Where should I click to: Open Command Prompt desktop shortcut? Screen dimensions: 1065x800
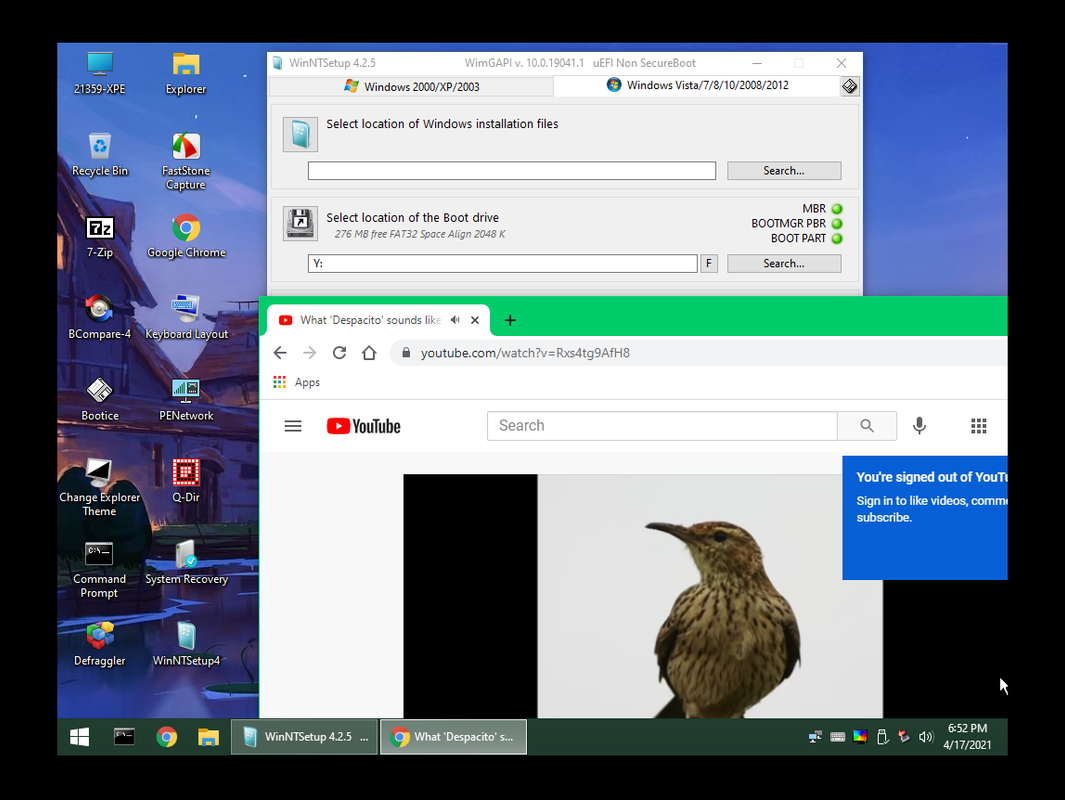(x=99, y=569)
